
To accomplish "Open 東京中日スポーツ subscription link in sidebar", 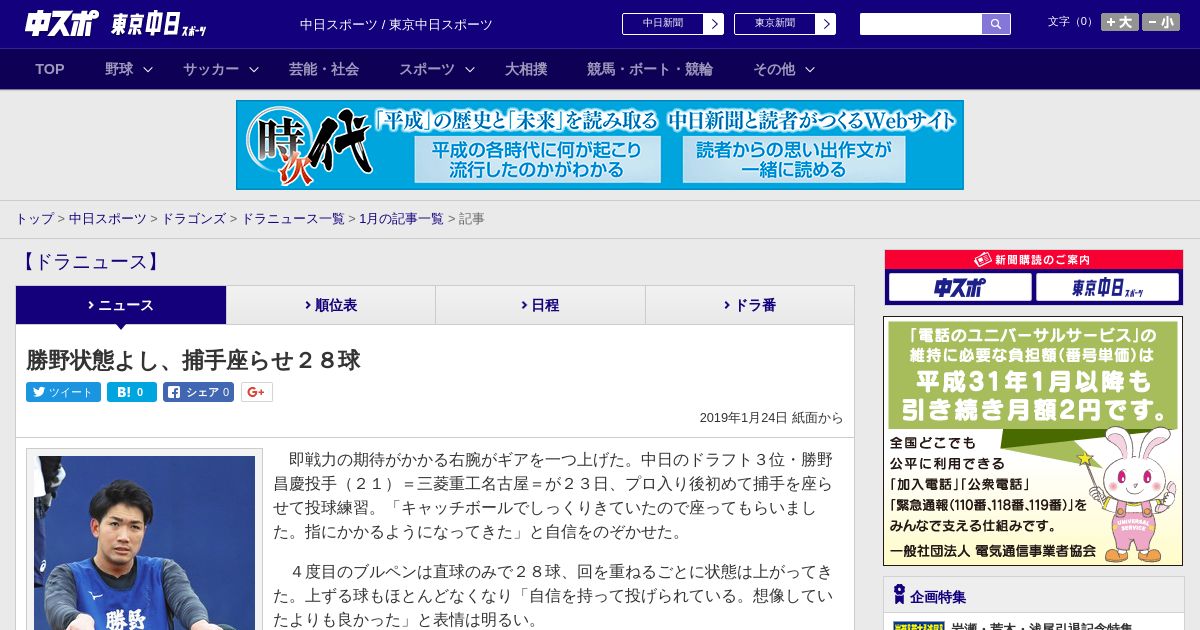I will click(x=1108, y=288).
